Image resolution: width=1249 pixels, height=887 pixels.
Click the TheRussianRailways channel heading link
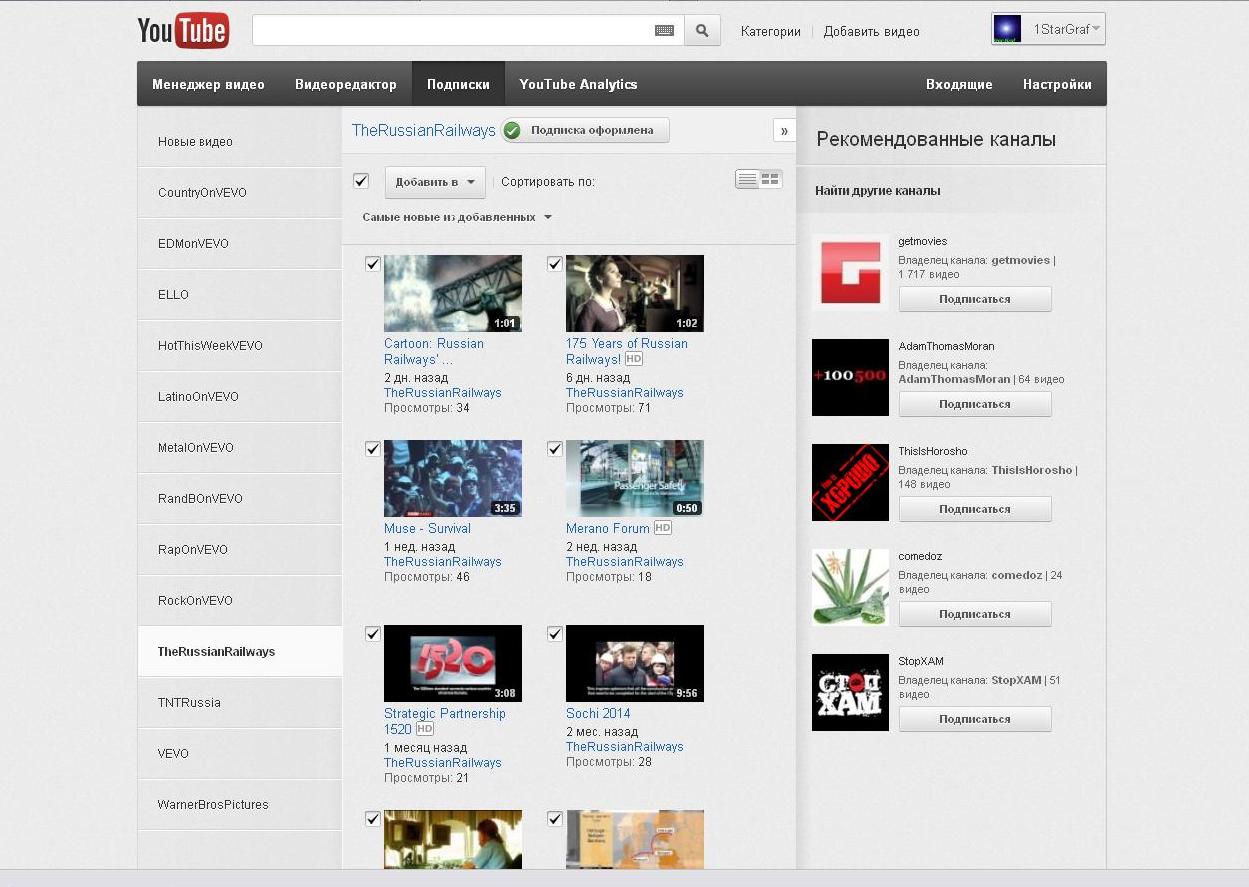click(424, 130)
